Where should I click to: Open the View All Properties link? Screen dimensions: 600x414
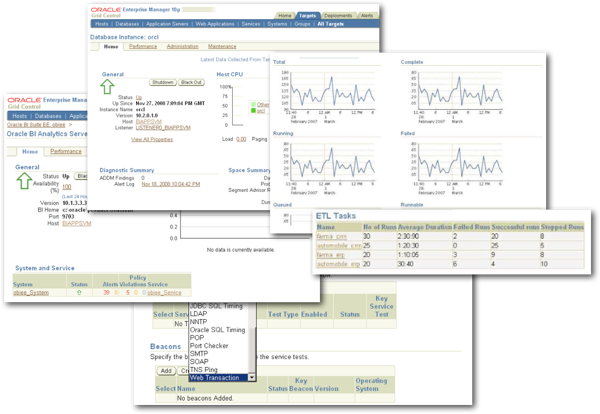pos(152,139)
